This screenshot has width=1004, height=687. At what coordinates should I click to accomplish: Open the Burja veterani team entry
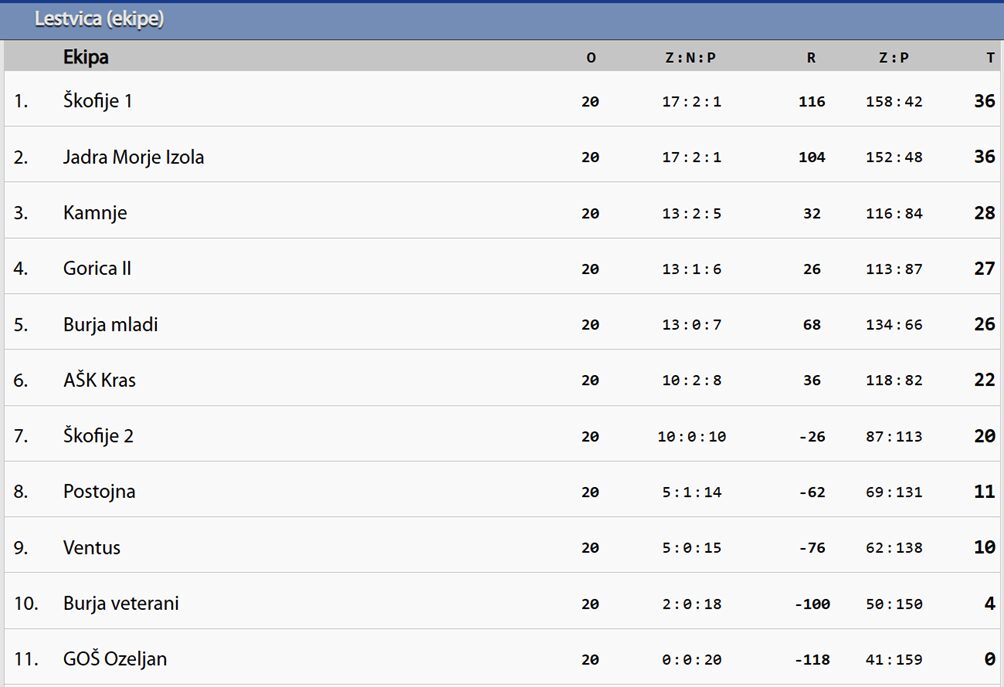[x=121, y=603]
